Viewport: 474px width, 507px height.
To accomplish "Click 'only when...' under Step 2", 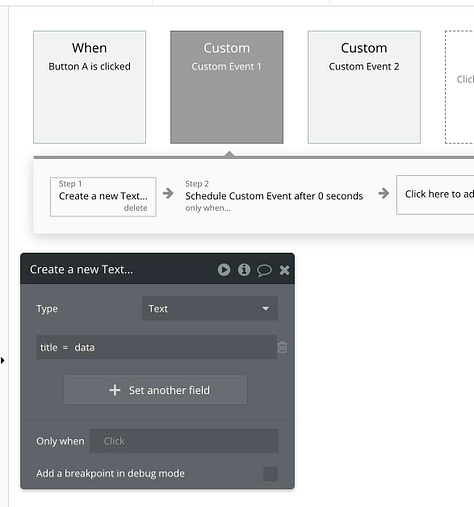I will (x=208, y=208).
